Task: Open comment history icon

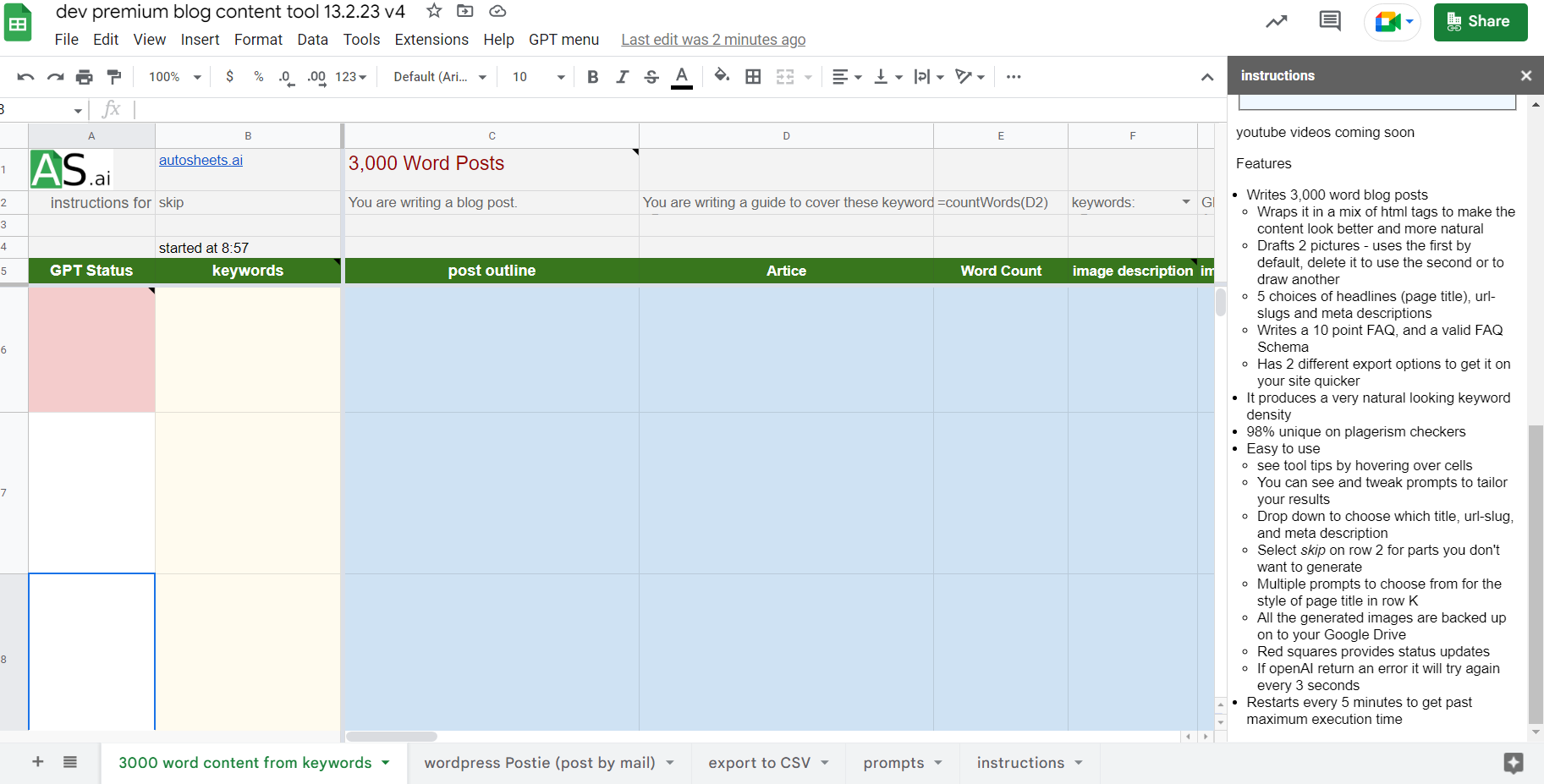Action: click(1329, 21)
